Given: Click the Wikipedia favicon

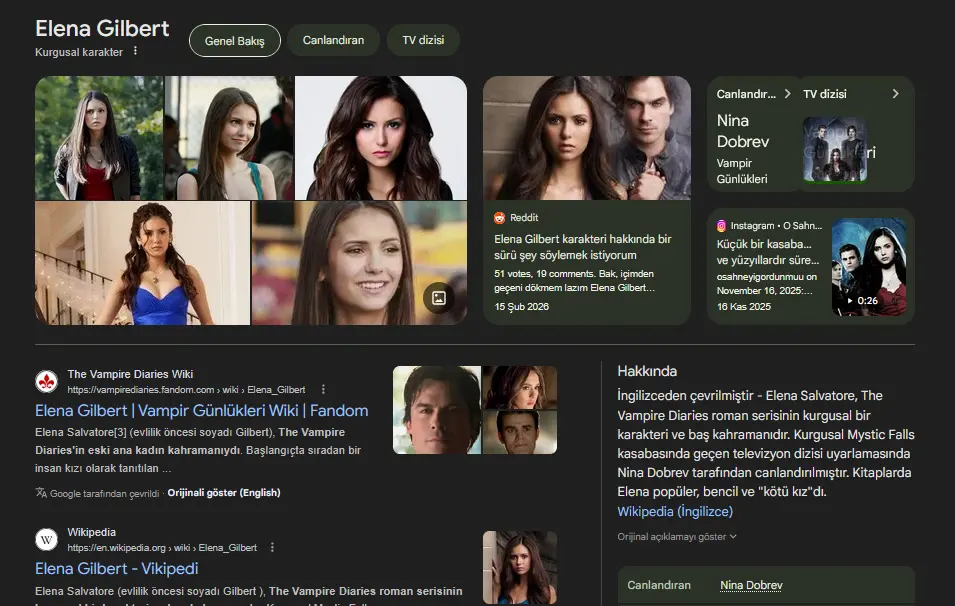Looking at the screenshot, I should click(x=46, y=540).
